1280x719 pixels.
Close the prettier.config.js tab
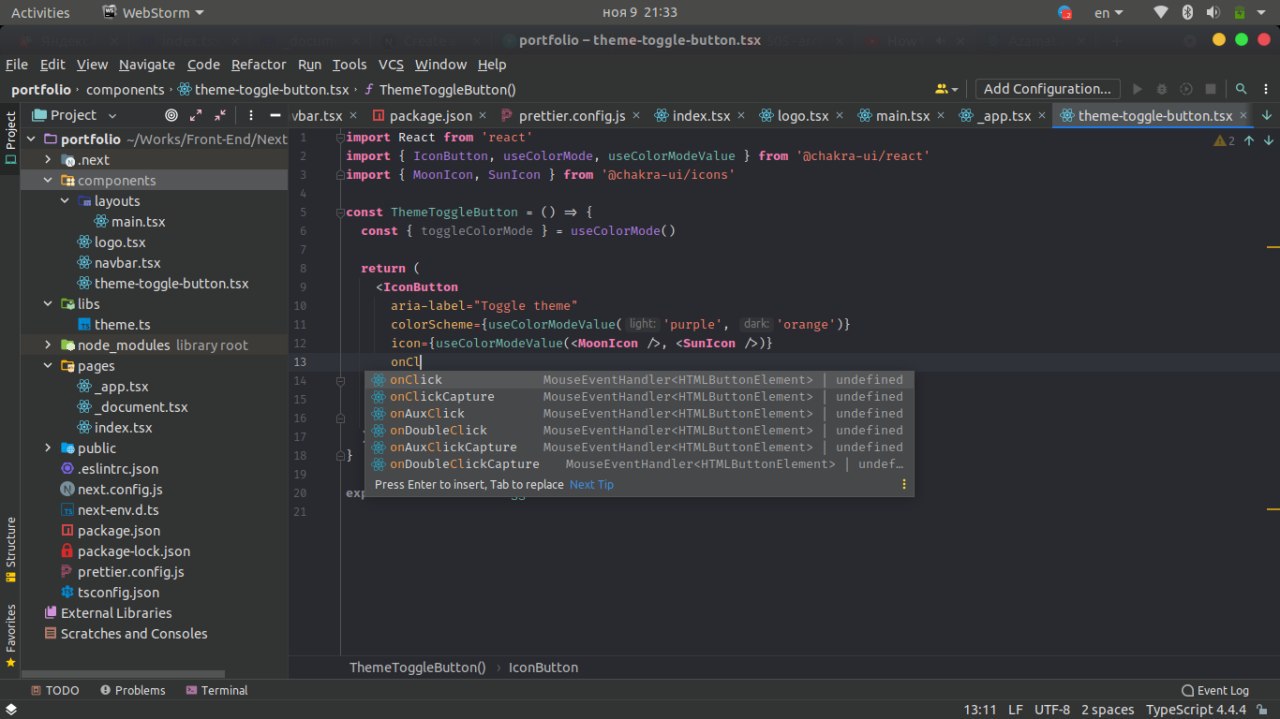click(636, 116)
